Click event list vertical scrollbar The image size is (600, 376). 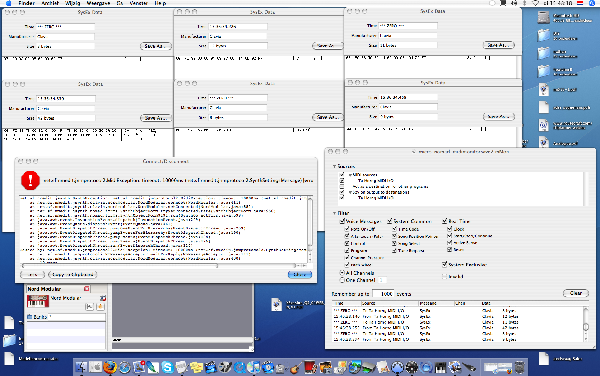586,324
